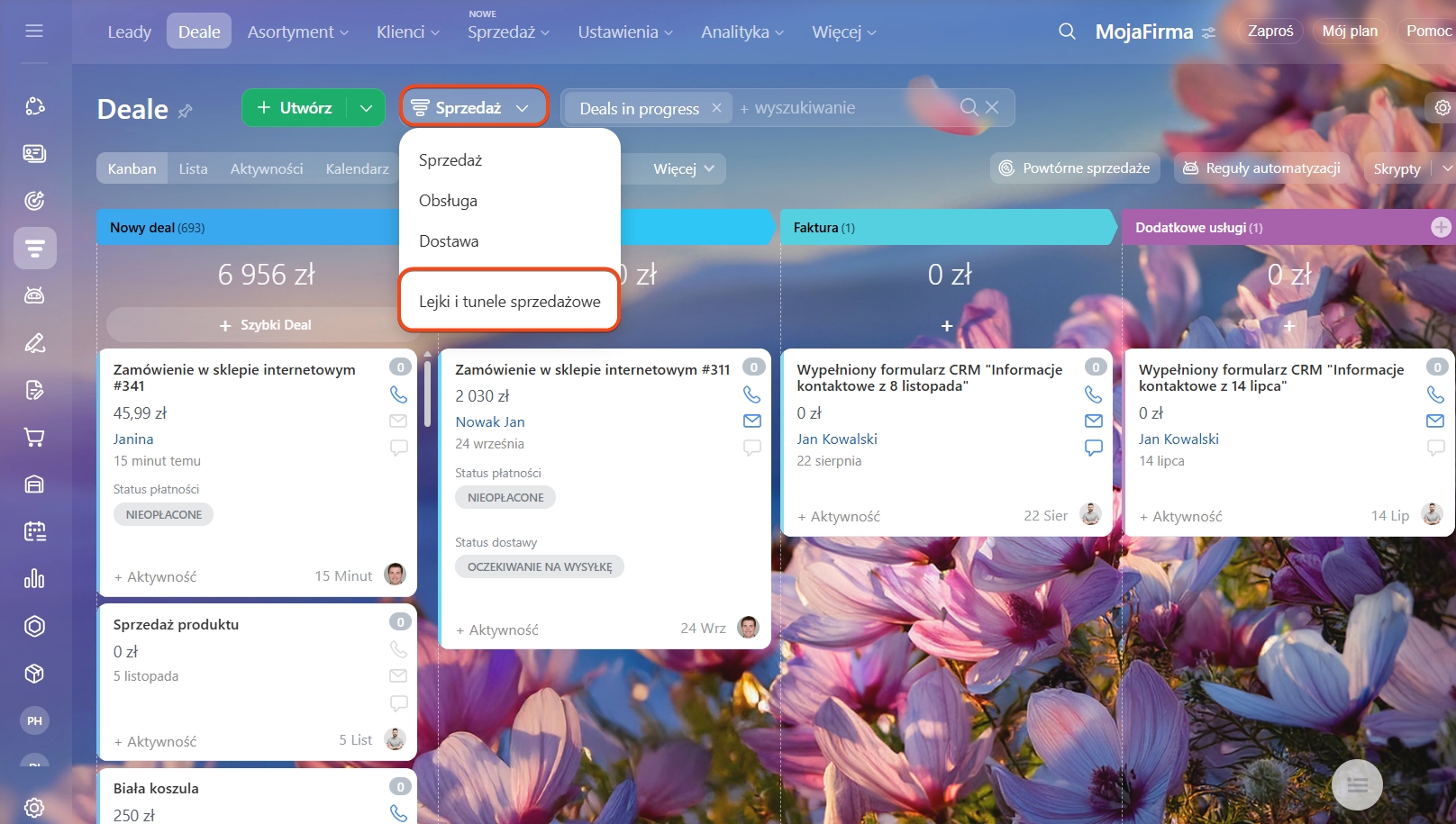This screenshot has height=824, width=1456.
Task: Click the bar chart analytics sidebar icon
Action: tap(34, 579)
